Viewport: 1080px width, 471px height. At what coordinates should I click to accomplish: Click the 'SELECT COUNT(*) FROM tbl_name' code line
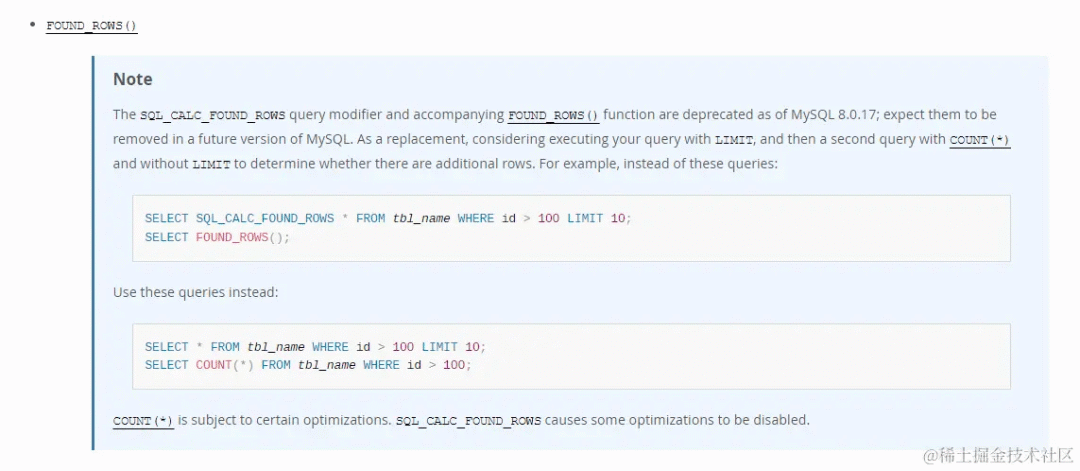[308, 365]
